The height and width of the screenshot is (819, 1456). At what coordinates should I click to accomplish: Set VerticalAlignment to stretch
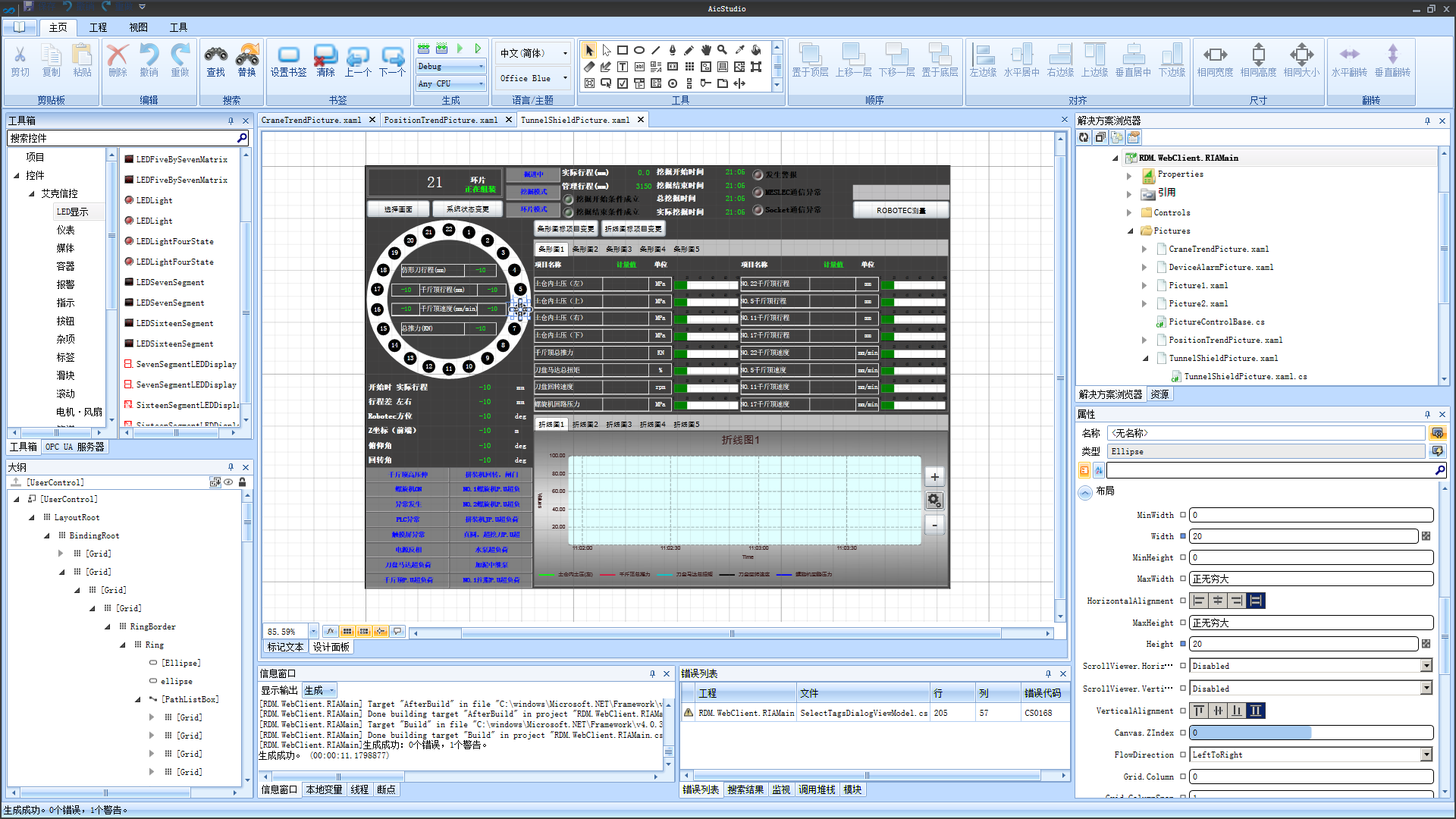click(x=1256, y=711)
